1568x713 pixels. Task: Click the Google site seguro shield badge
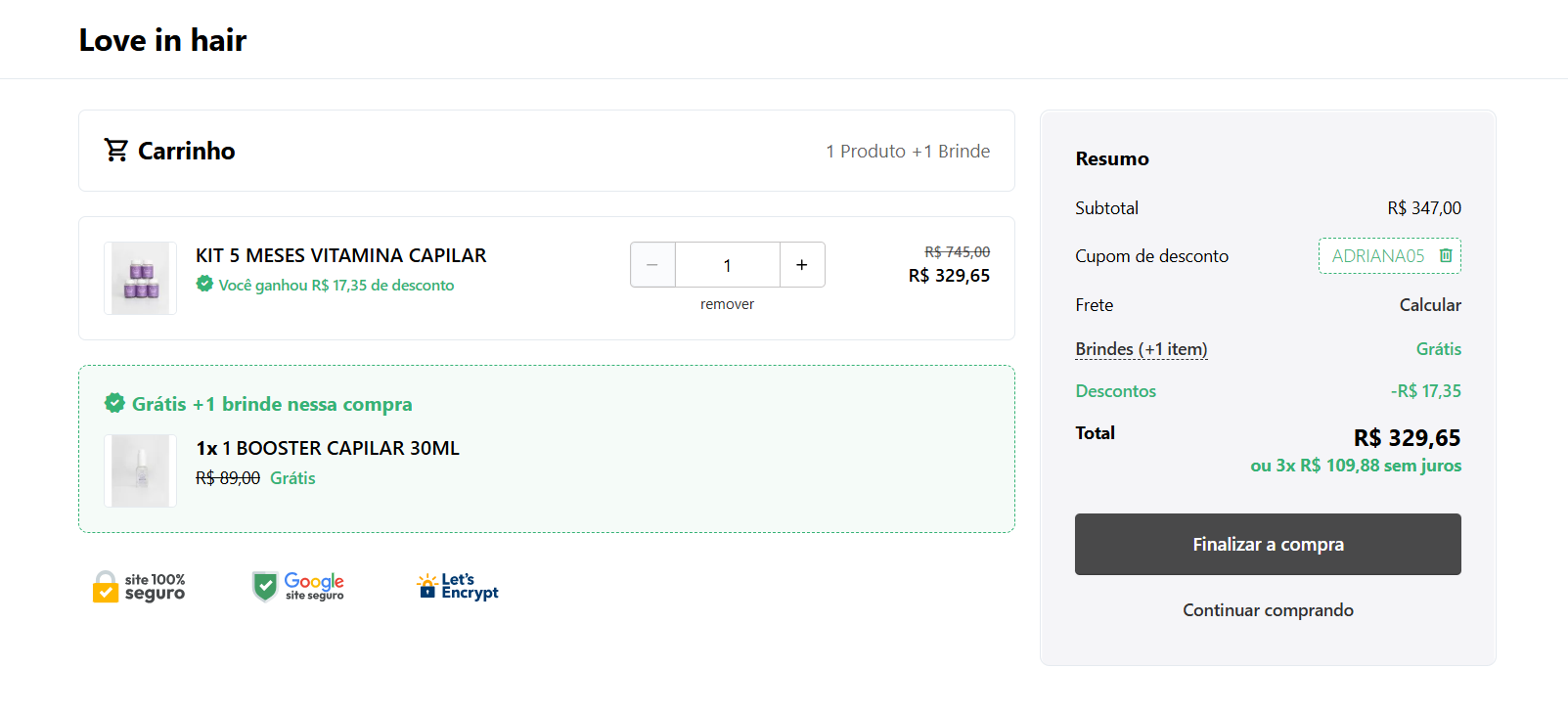(298, 587)
